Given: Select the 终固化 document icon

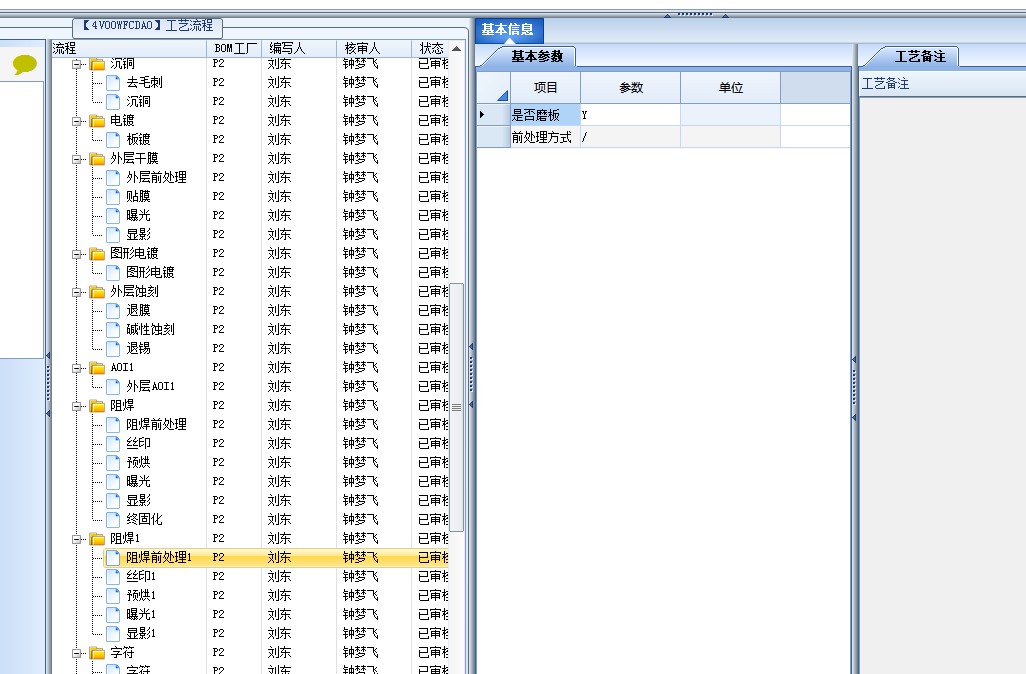Looking at the screenshot, I should 113,519.
